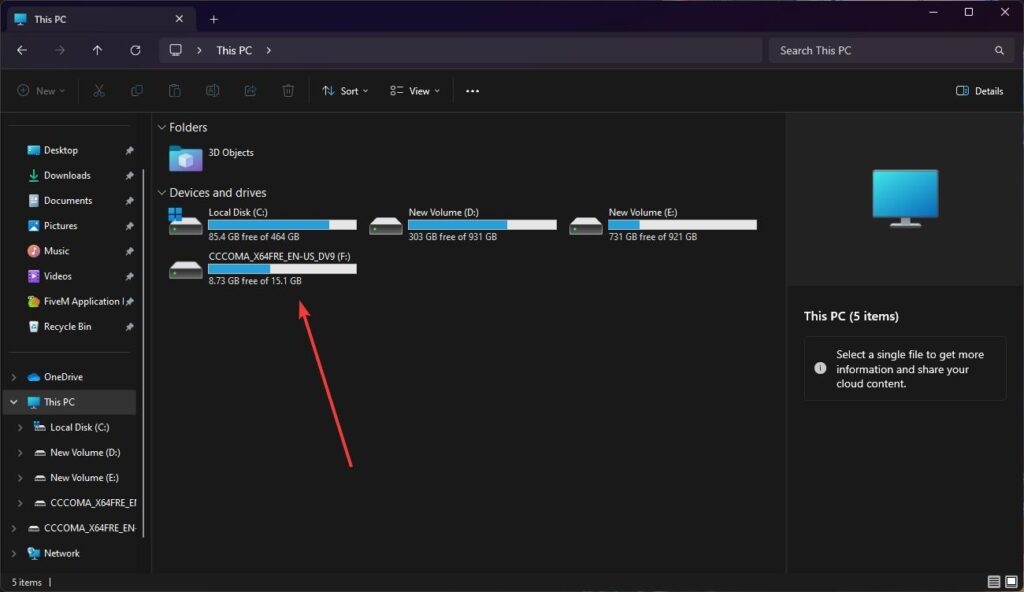1024x592 pixels.
Task: Select the Local Disk (C:) drive
Action: click(x=262, y=224)
